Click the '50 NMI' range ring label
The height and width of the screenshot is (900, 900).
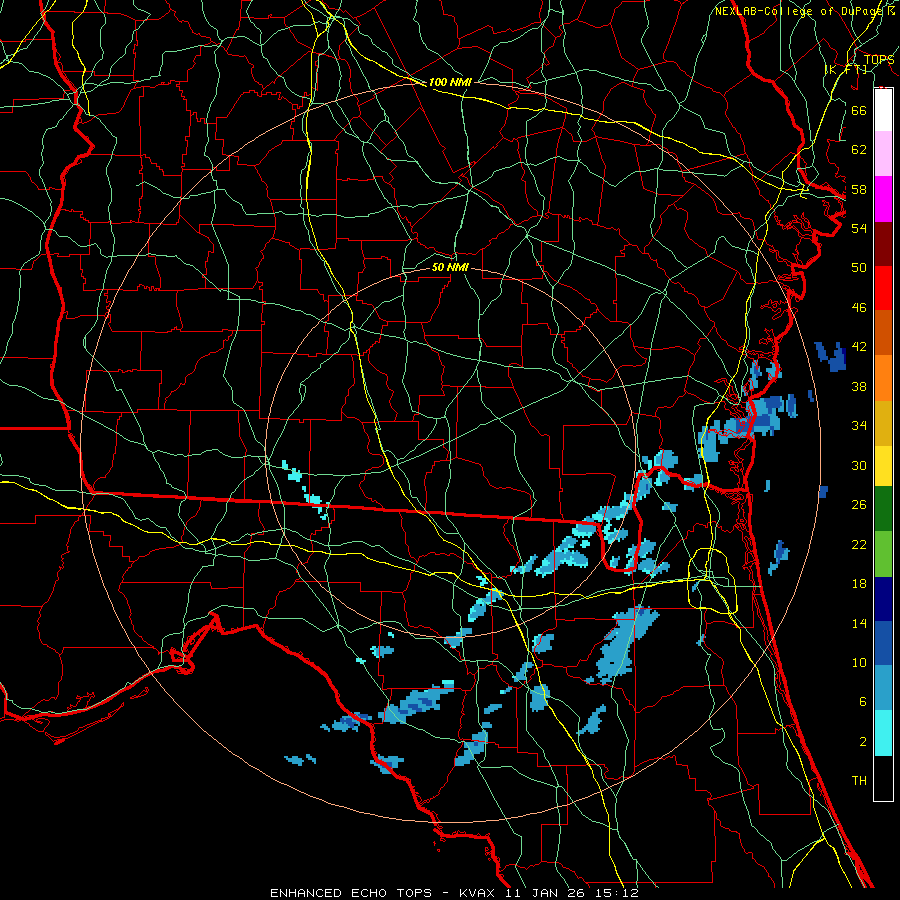450,267
